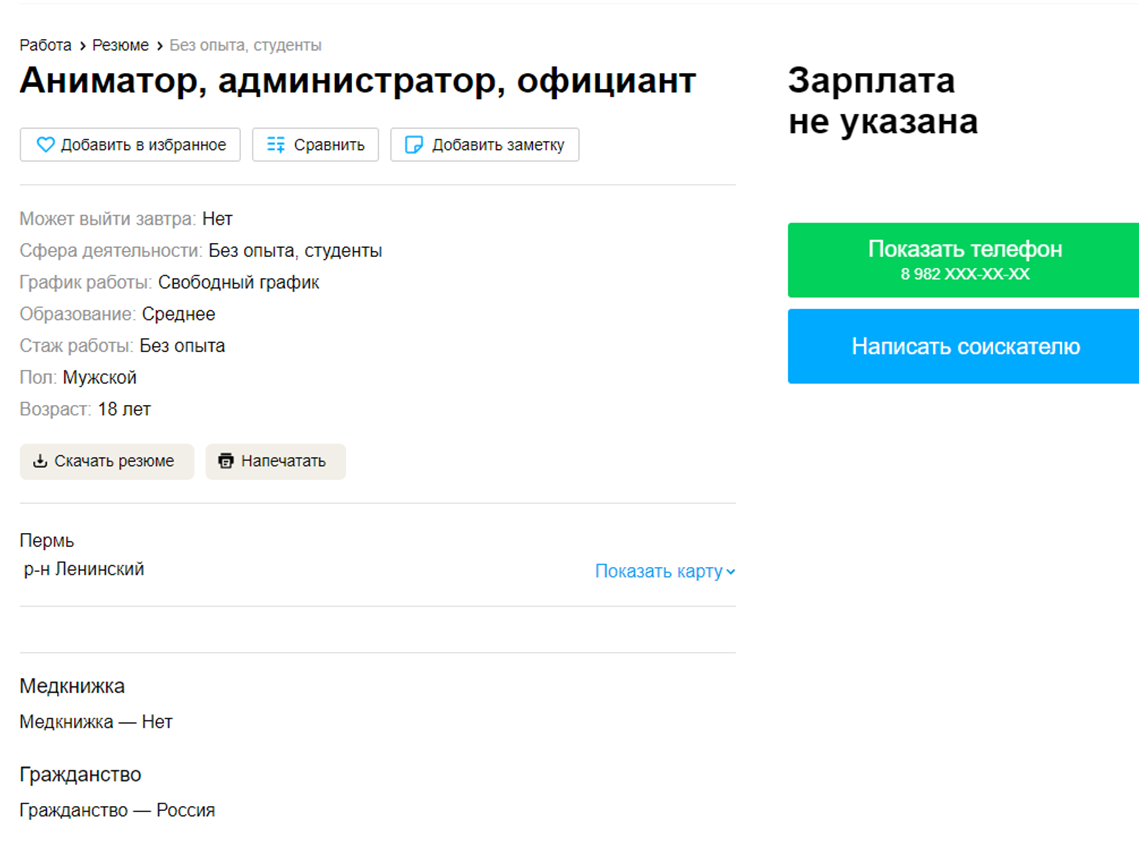Image resolution: width=1139 pixels, height=863 pixels.
Task: Click the label График работы:
Action: [x=86, y=283]
